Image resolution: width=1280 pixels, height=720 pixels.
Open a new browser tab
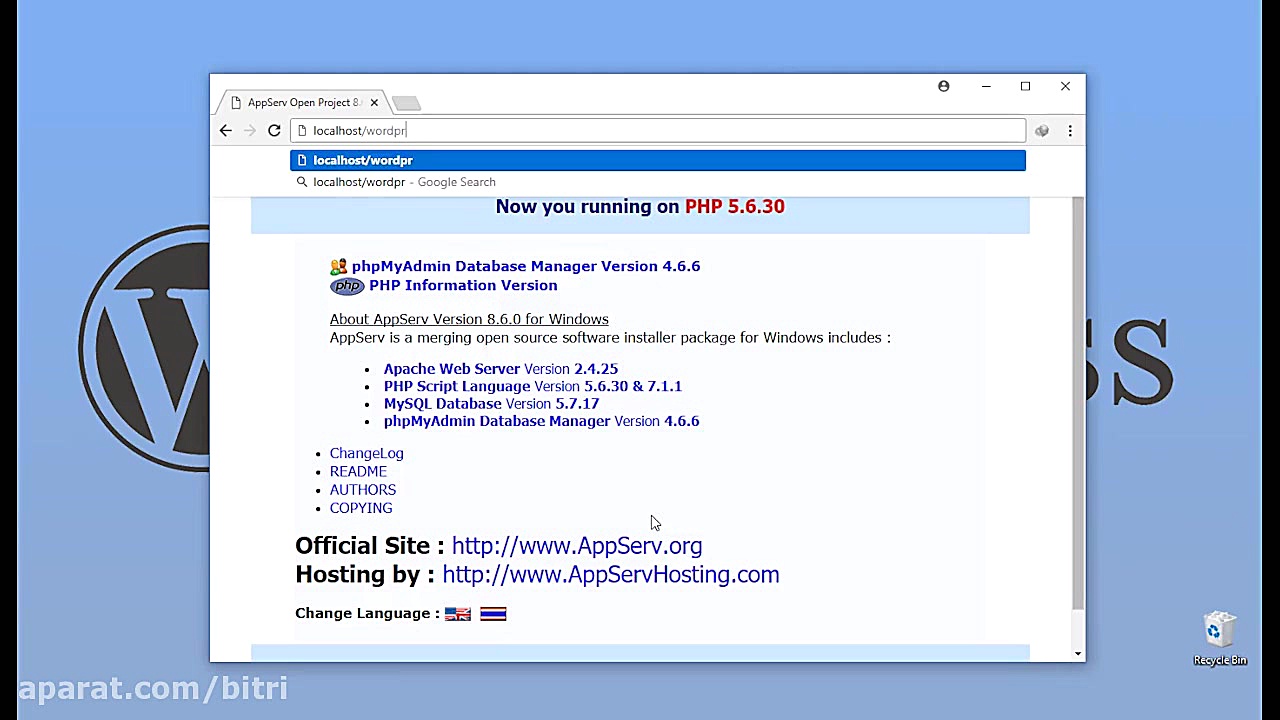[406, 103]
